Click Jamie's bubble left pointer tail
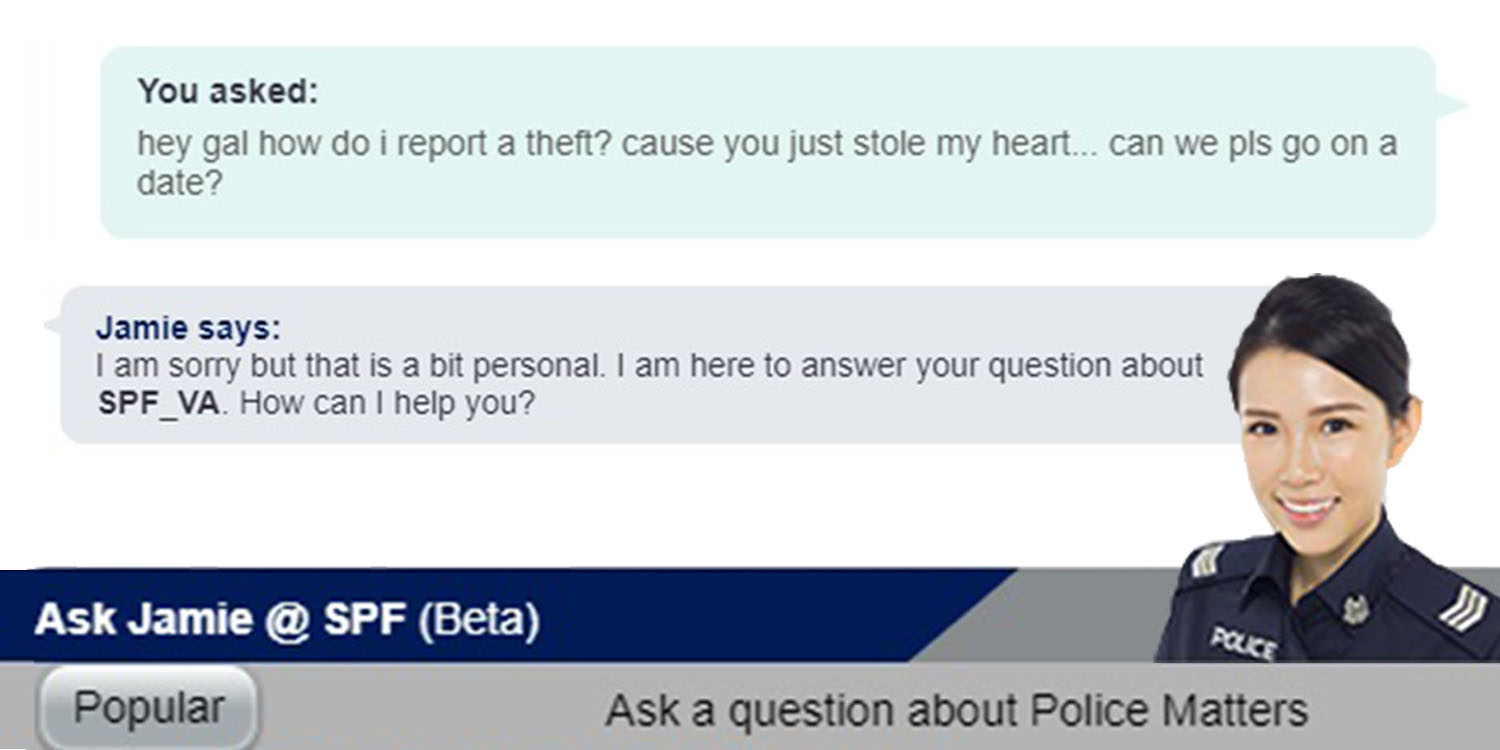Screen dimensions: 1500x750 click(52, 325)
